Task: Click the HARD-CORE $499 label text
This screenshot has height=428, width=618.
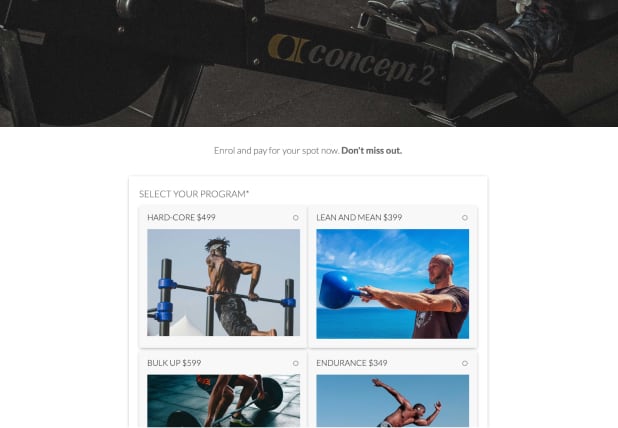Action: coord(181,217)
